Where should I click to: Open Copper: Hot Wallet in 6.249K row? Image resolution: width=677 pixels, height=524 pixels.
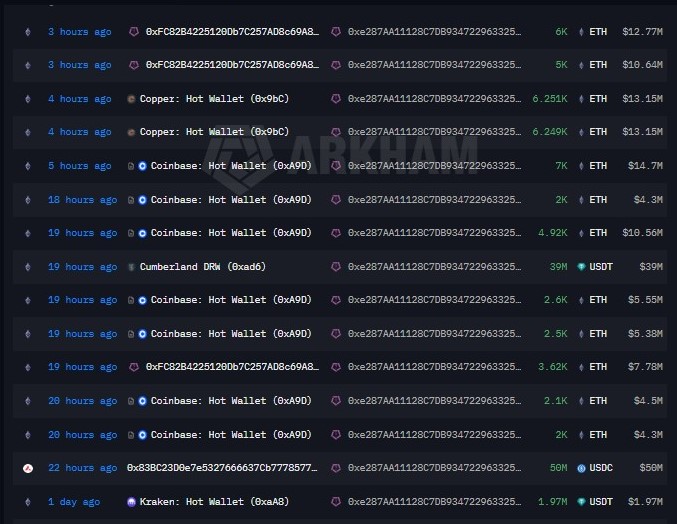[x=214, y=132]
